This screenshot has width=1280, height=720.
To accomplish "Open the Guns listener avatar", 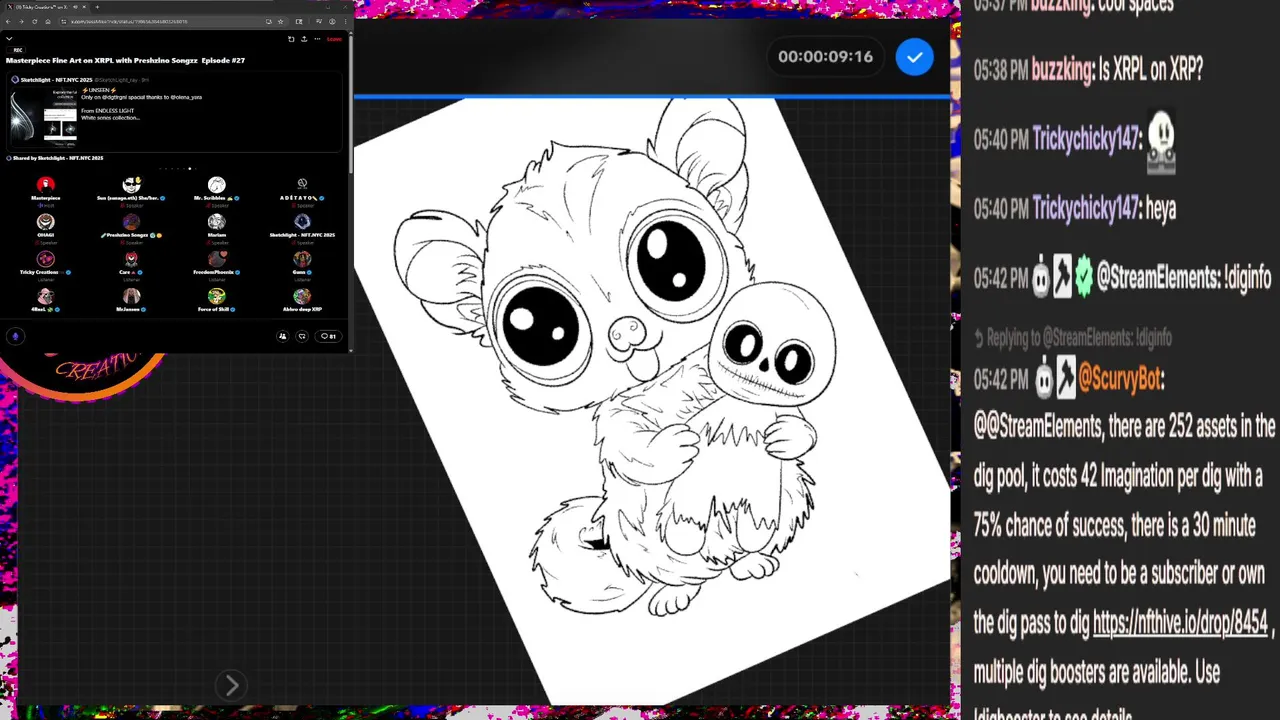I will (x=302, y=259).
